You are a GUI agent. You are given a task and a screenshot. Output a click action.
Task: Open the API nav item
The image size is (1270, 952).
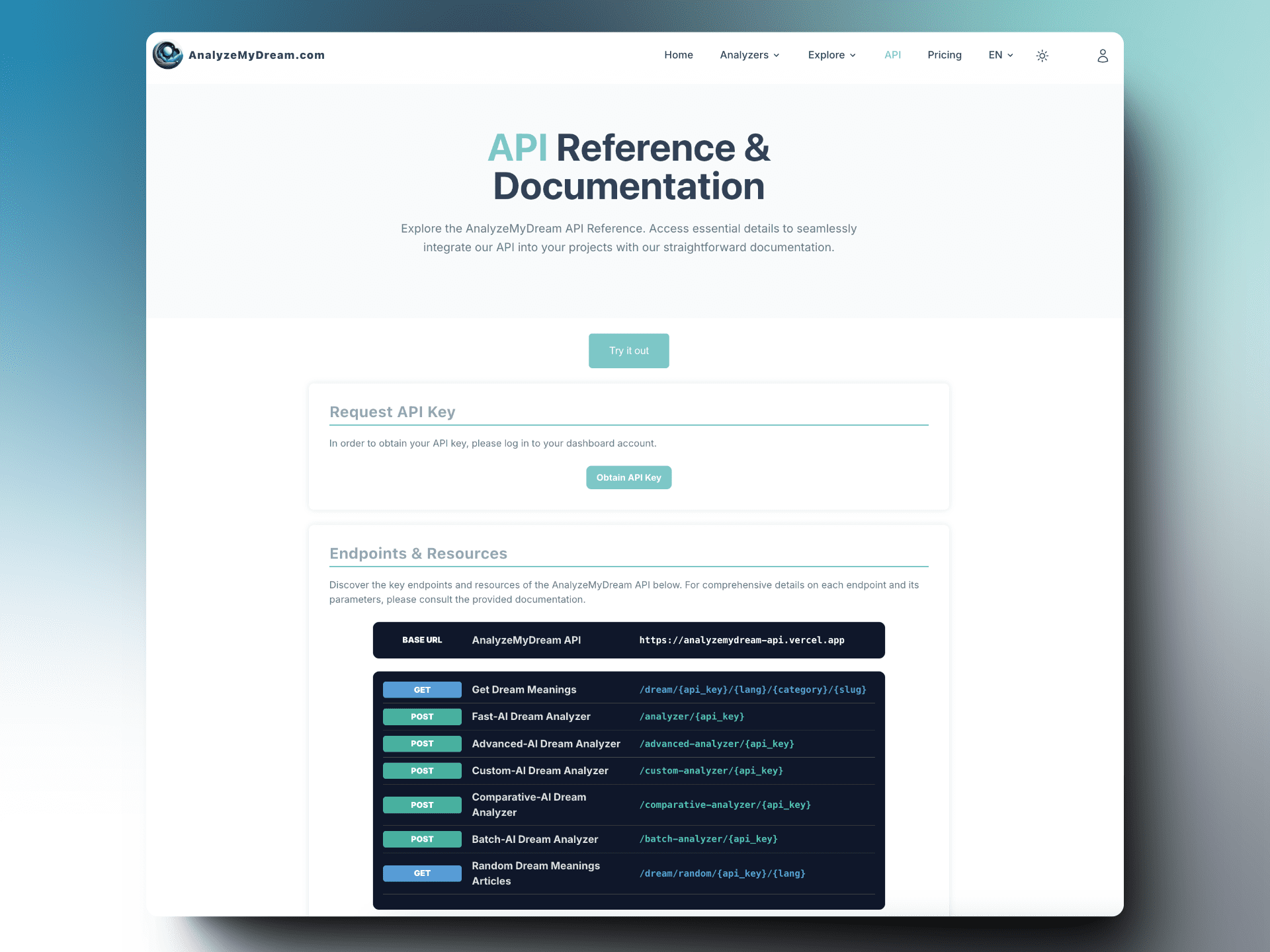[x=892, y=55]
